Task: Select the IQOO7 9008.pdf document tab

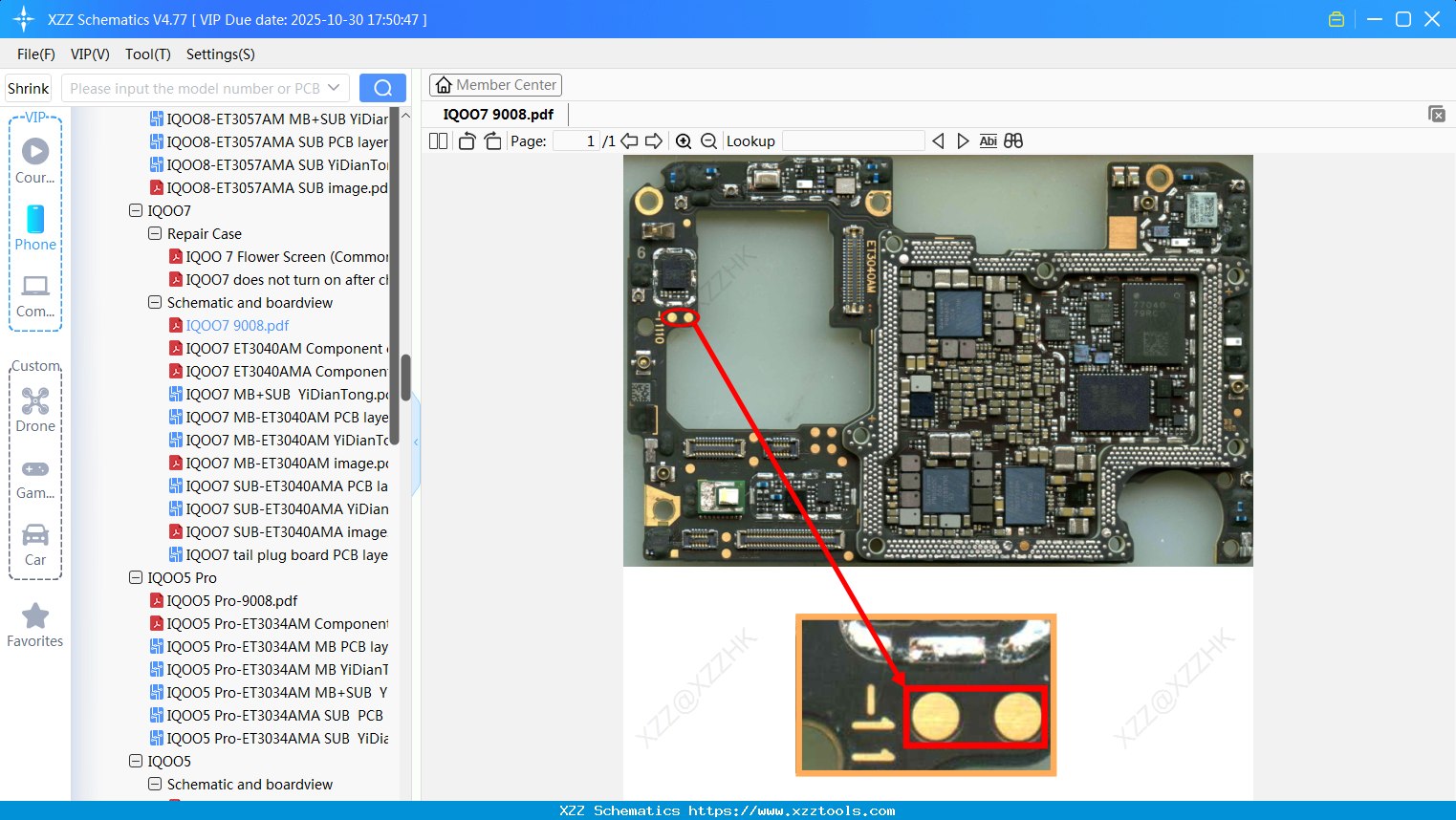Action: coord(498,115)
